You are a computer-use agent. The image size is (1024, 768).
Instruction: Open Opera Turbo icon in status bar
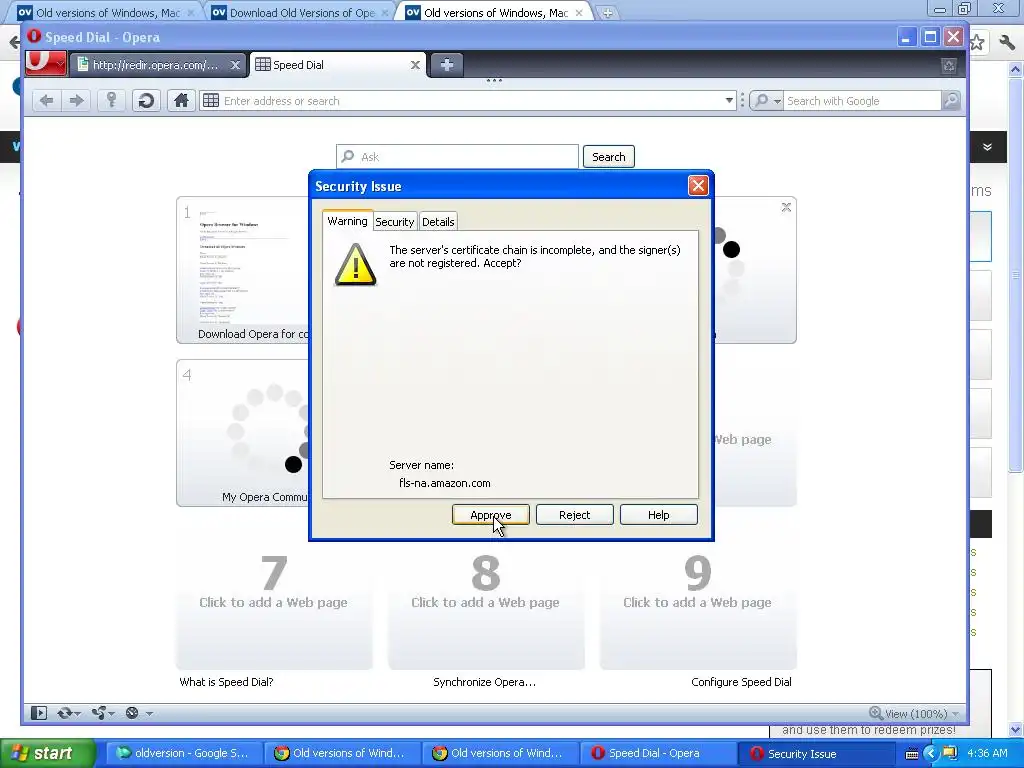pyautogui.click(x=132, y=713)
